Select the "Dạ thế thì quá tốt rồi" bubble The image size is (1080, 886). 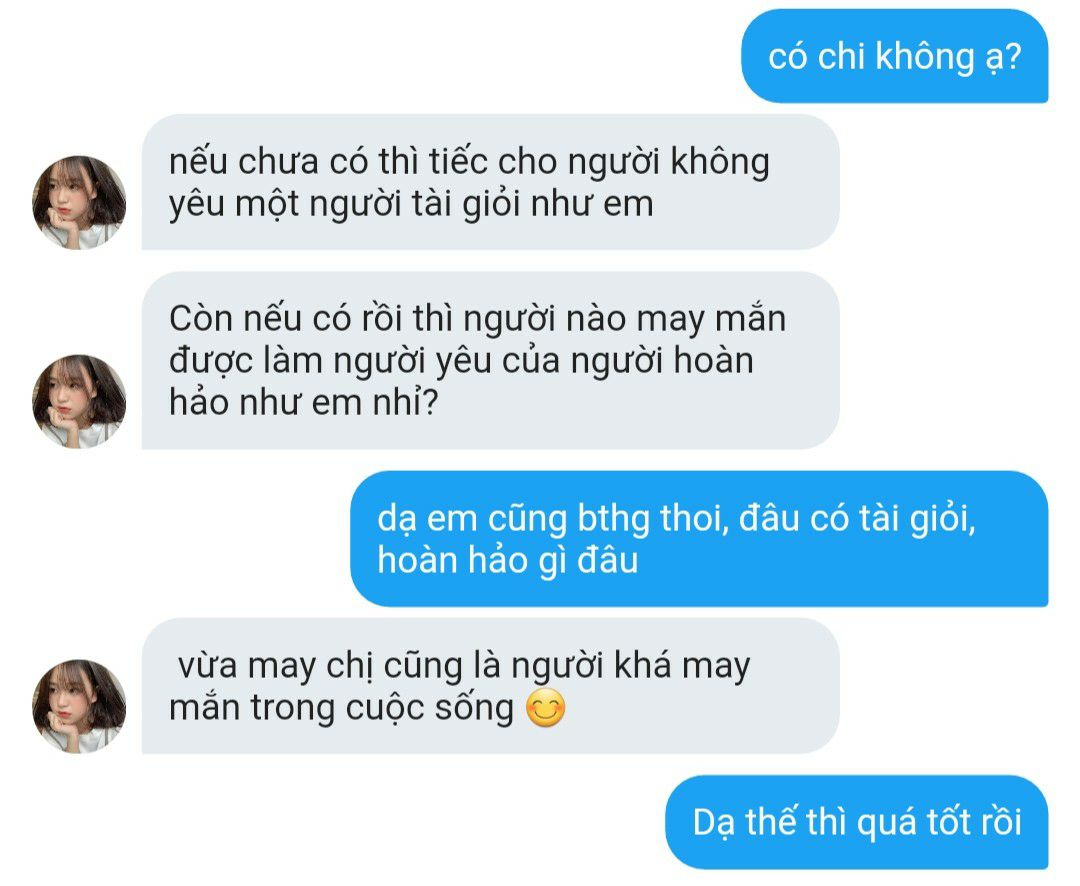pyautogui.click(x=857, y=822)
